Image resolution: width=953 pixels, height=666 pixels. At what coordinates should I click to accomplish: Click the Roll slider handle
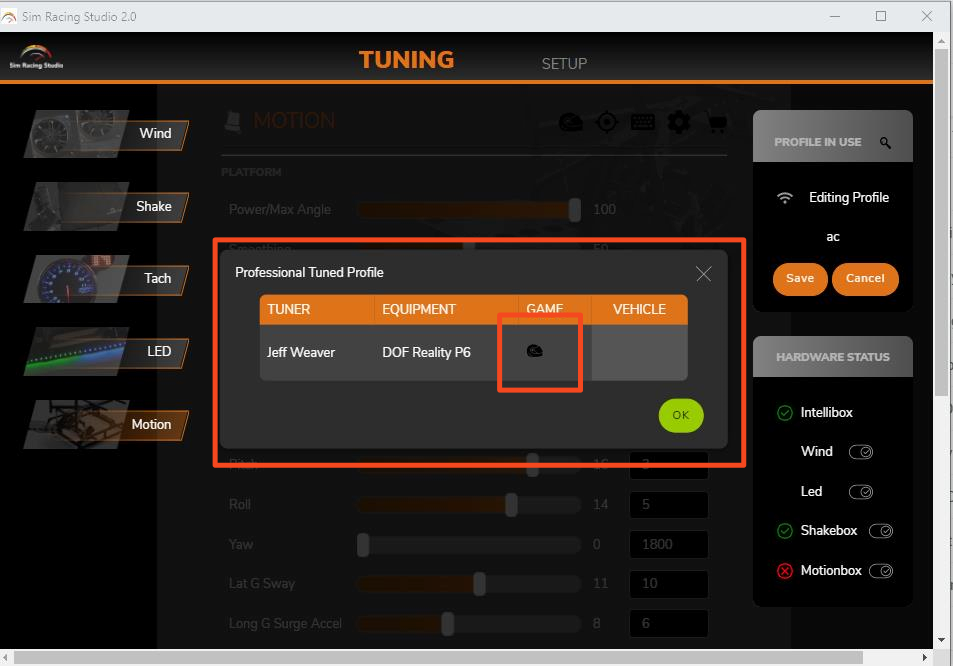click(512, 505)
